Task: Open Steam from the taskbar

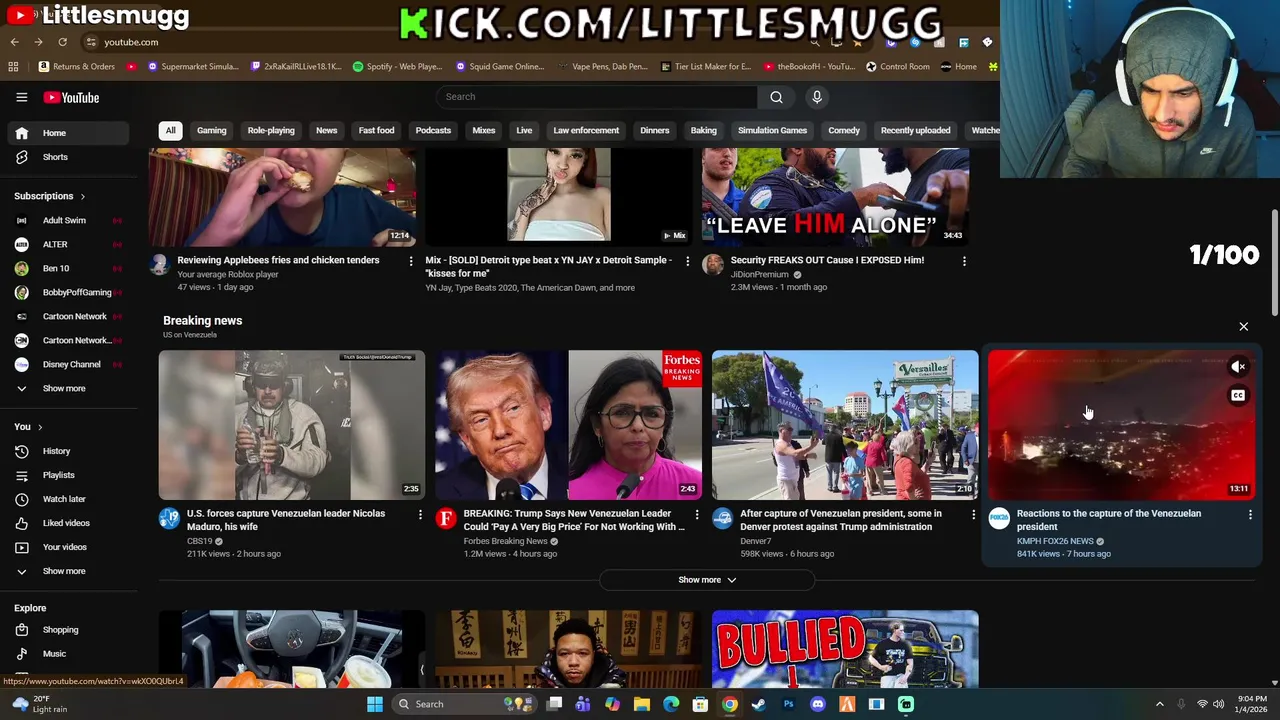Action: 759,704
